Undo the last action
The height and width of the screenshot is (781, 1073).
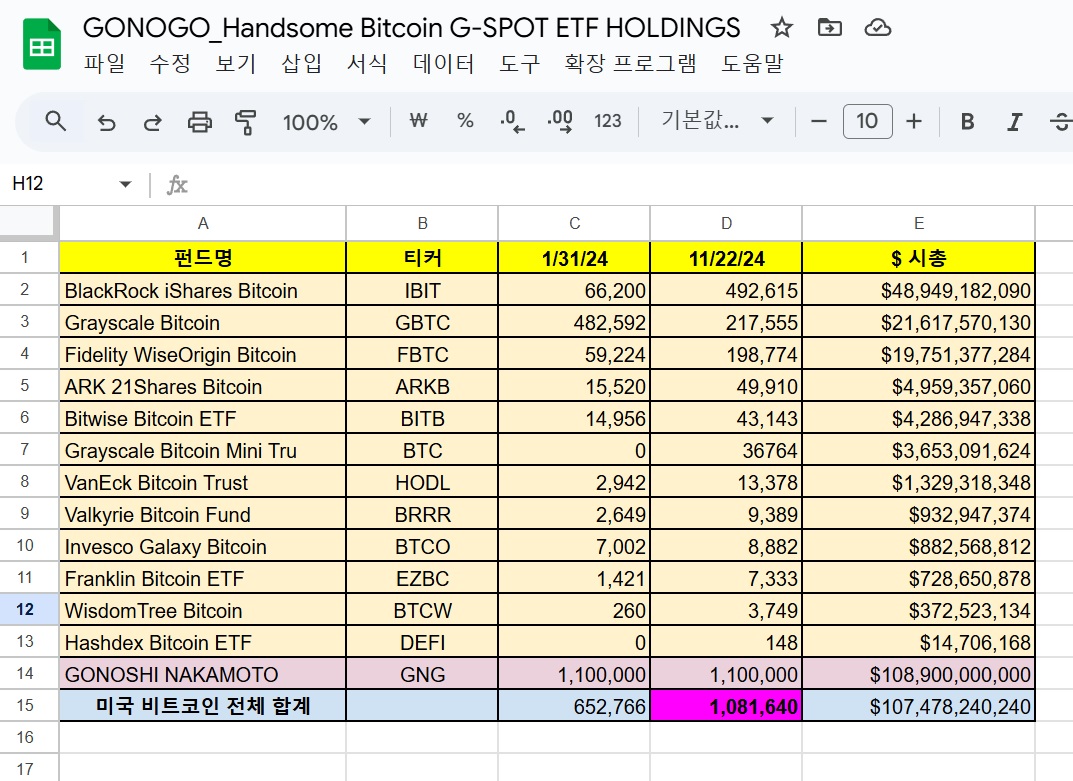(104, 121)
